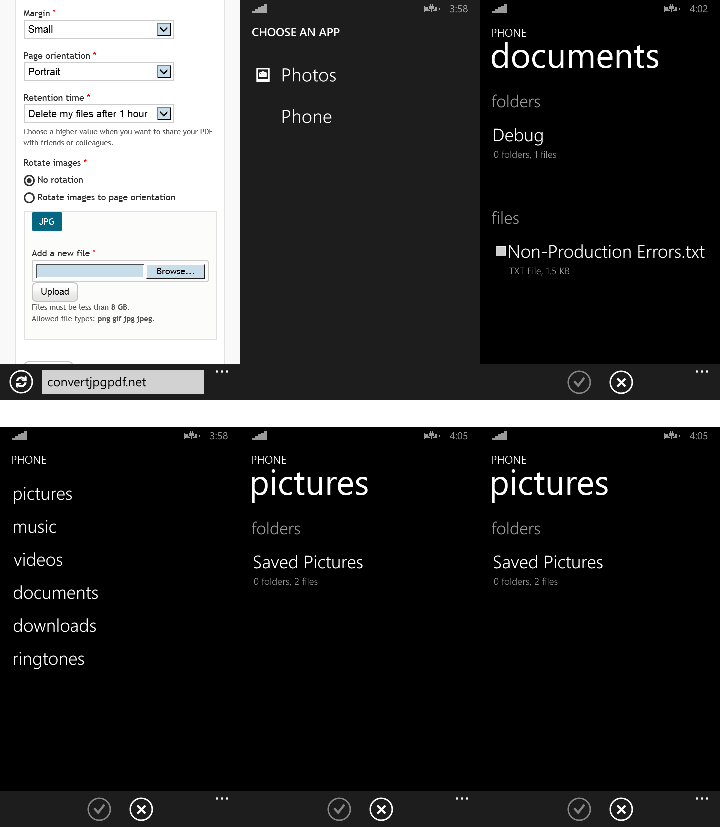
Task: Tap the checkmark icon below the documents screen
Action: tap(579, 382)
